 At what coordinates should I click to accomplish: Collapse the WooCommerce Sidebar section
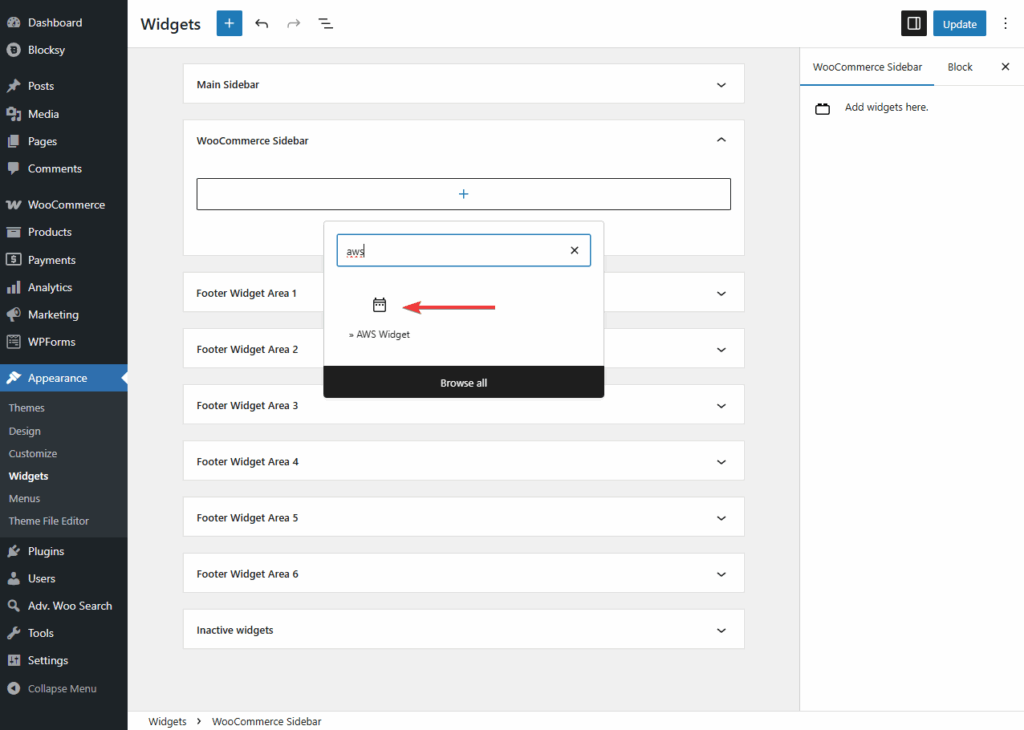721,140
